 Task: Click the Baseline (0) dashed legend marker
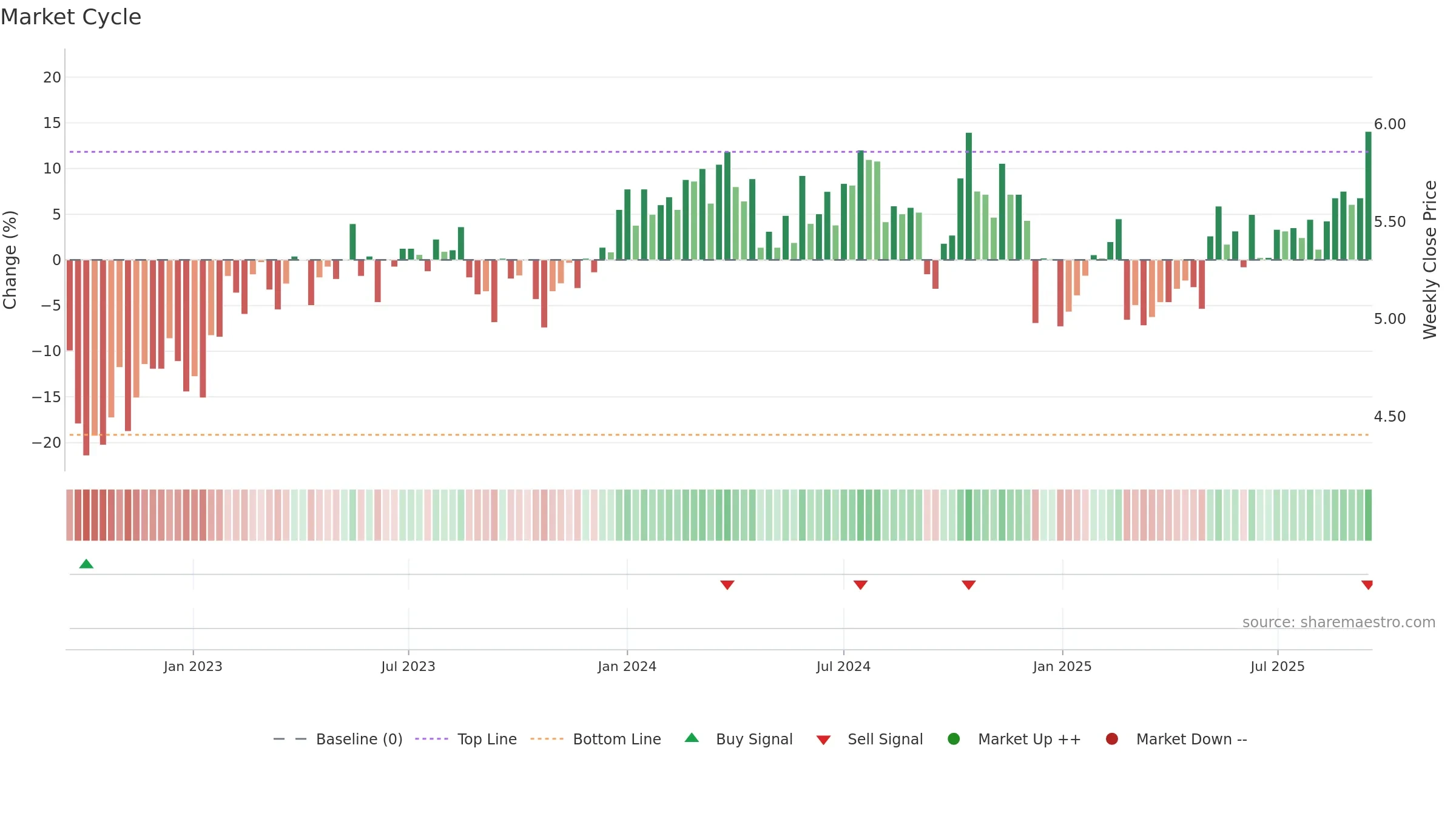(290, 739)
